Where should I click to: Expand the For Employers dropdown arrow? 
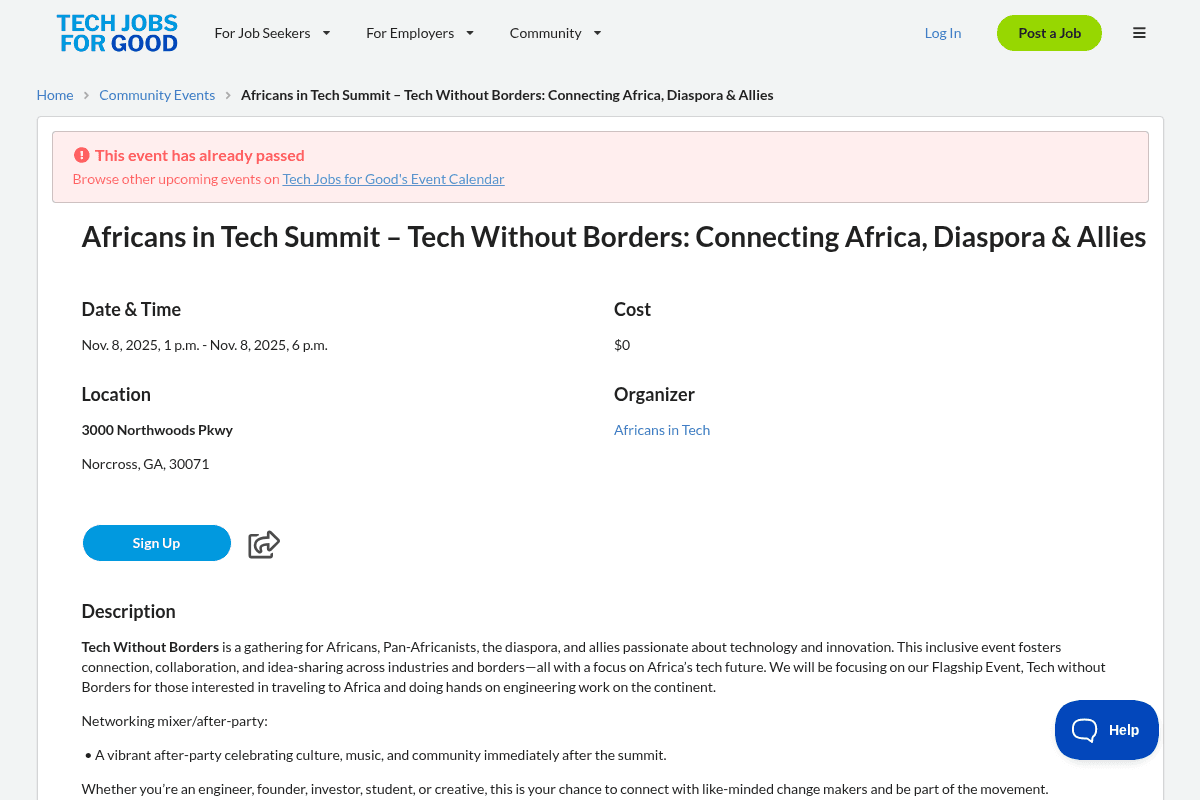pyautogui.click(x=470, y=33)
